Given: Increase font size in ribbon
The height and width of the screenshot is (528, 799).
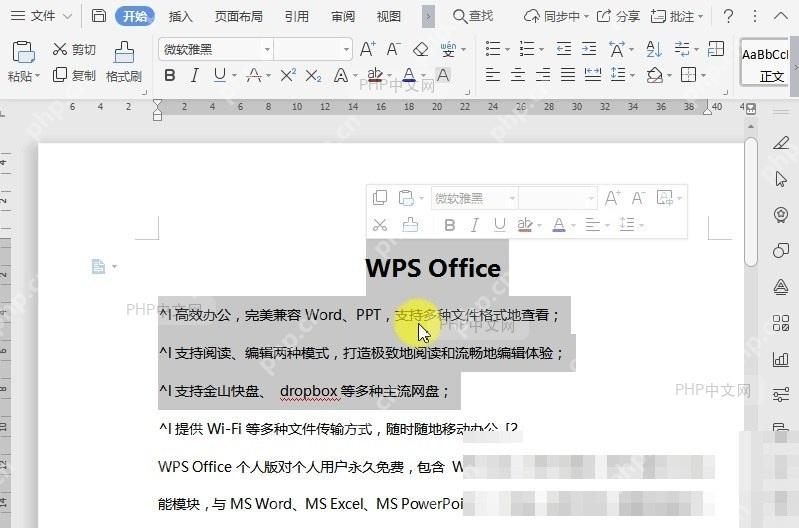Looking at the screenshot, I should click(x=367, y=49).
